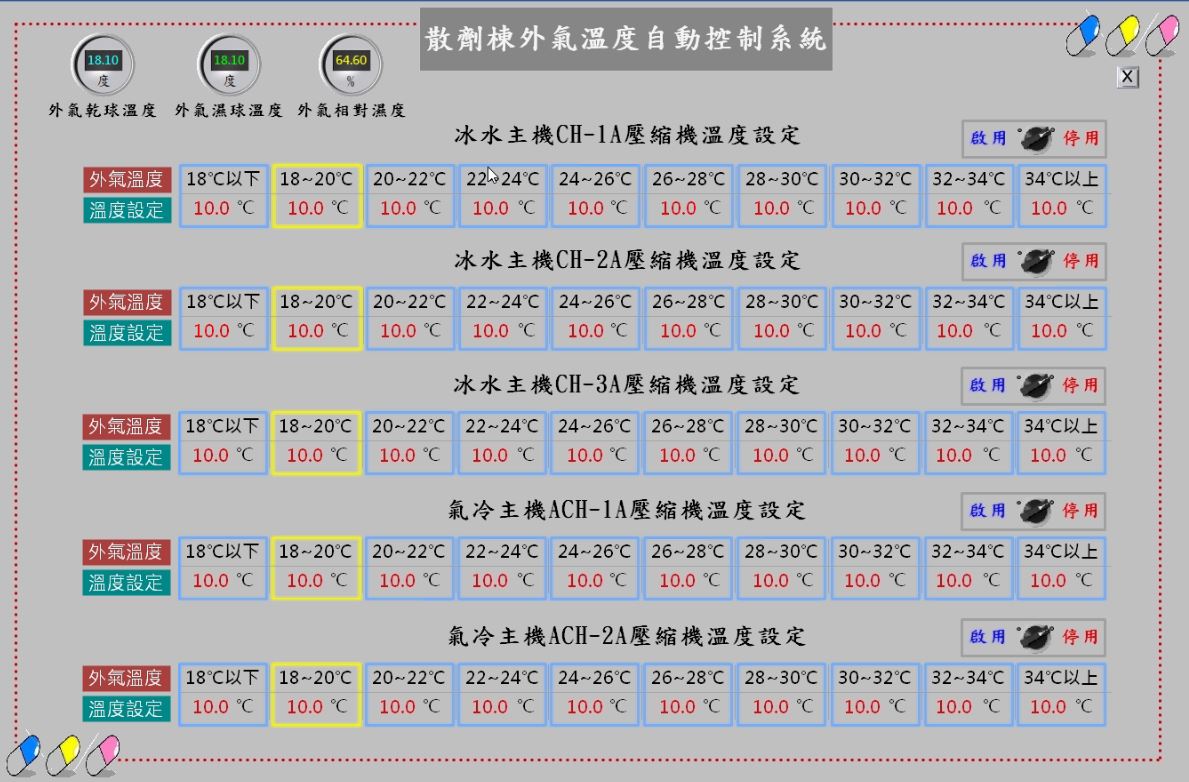This screenshot has height=782, width=1189.
Task: Click the yellow capsule icon at bottom left
Action: (x=62, y=754)
